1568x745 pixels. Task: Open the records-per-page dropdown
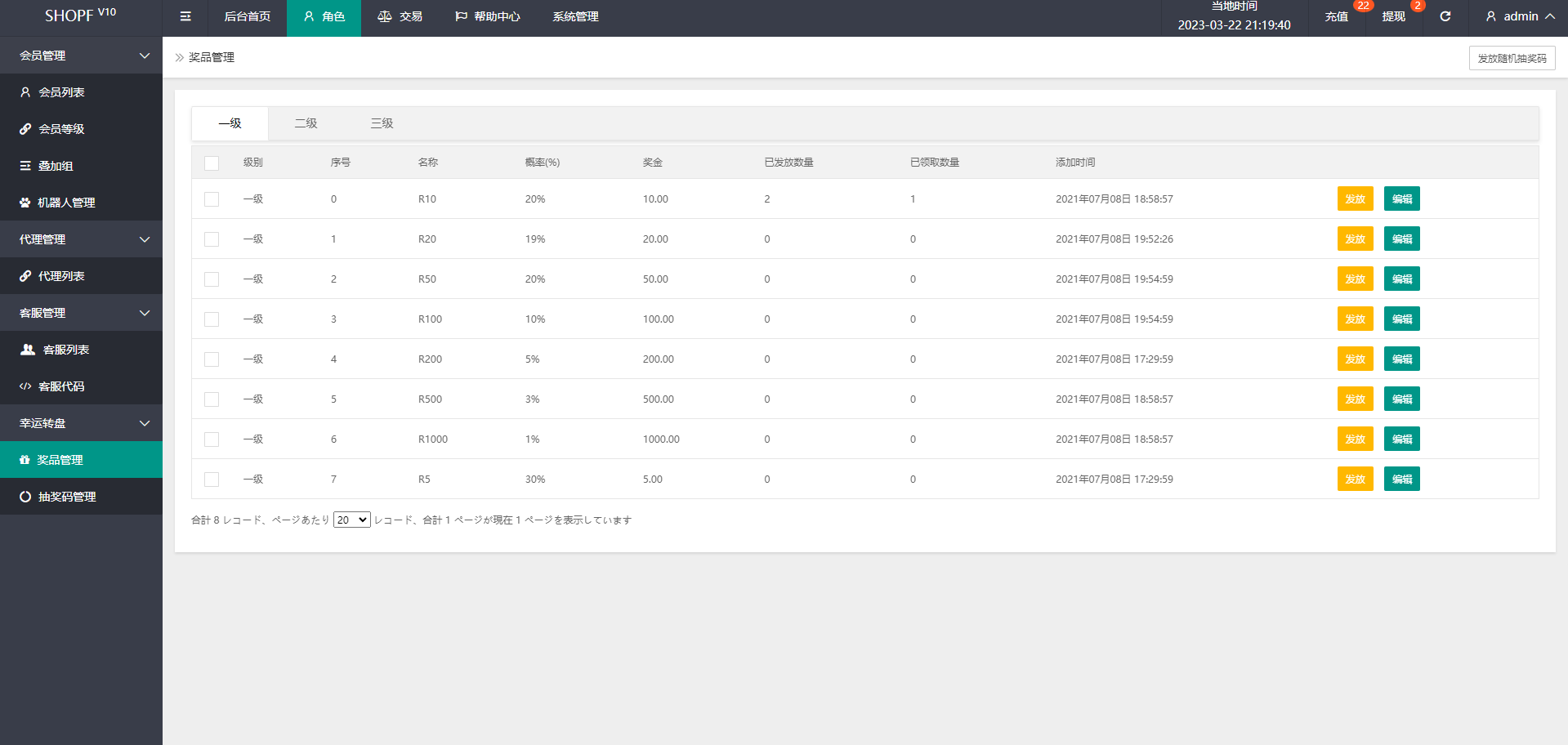tap(352, 520)
